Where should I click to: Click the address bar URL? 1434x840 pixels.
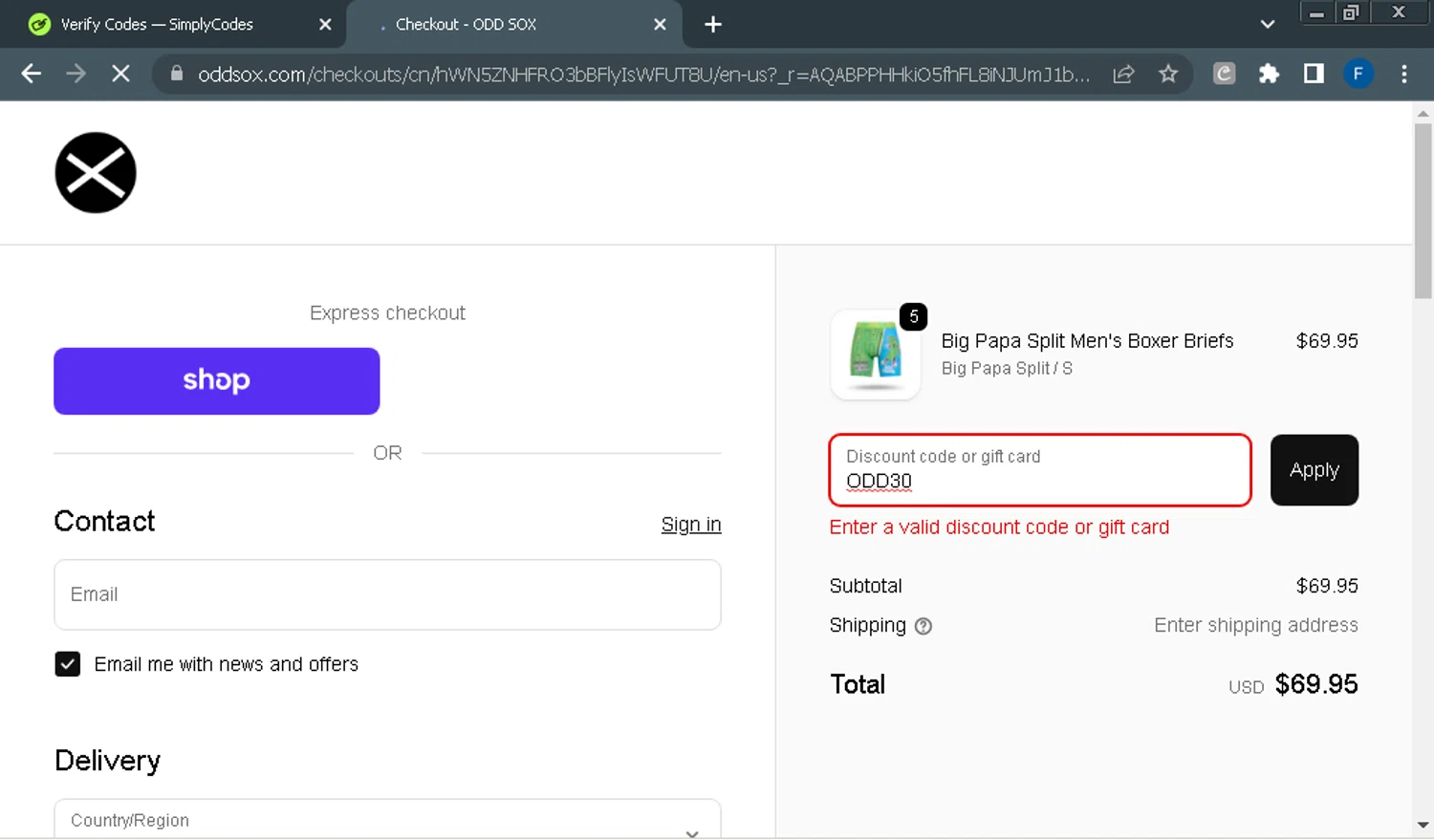[642, 74]
